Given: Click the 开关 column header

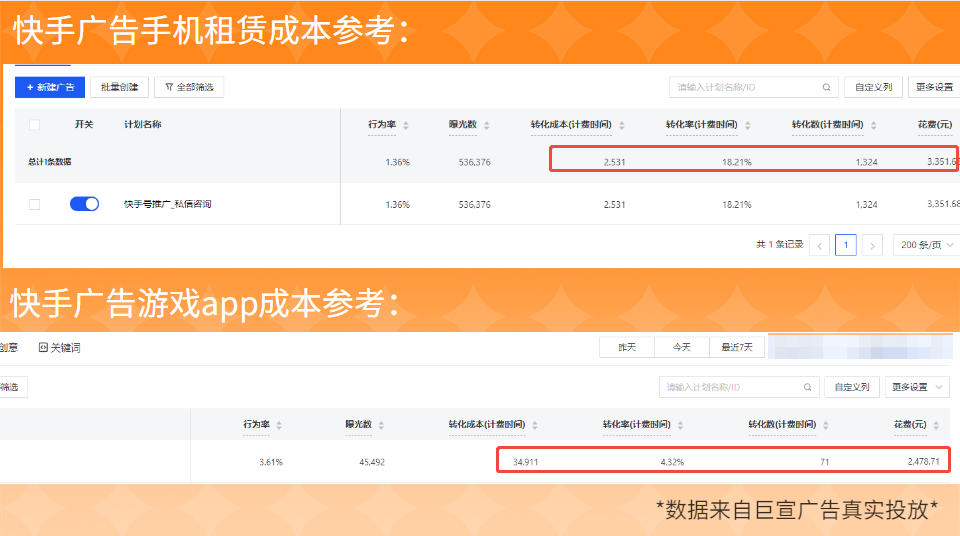Looking at the screenshot, I should coord(84,124).
